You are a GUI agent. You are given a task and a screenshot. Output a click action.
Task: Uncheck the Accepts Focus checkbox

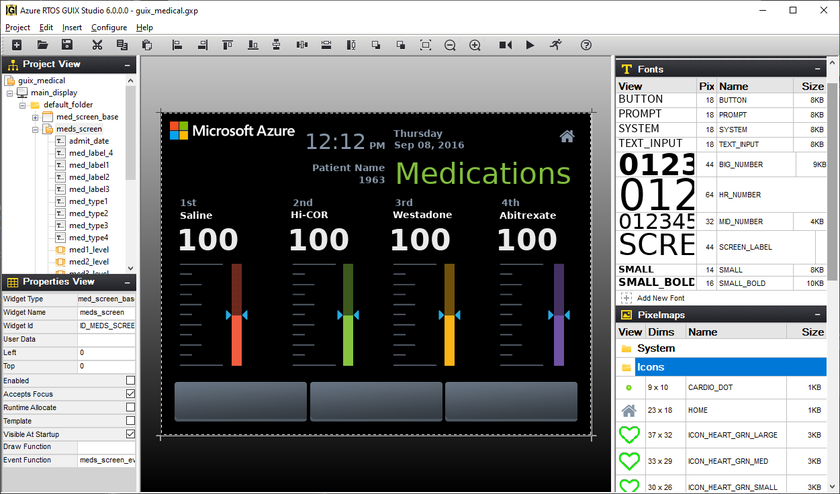[x=130, y=394]
